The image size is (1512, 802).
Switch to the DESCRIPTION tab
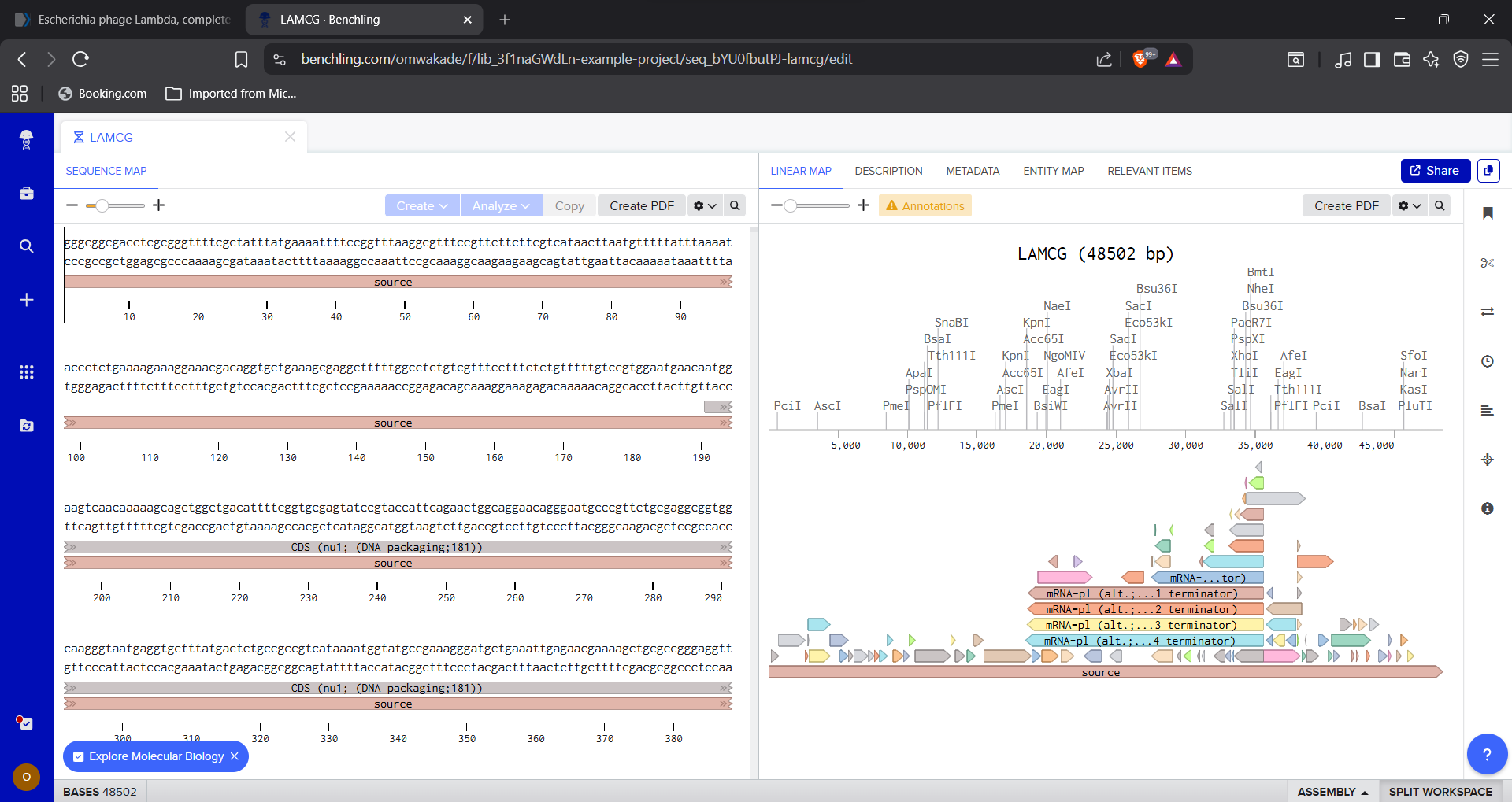coord(888,171)
